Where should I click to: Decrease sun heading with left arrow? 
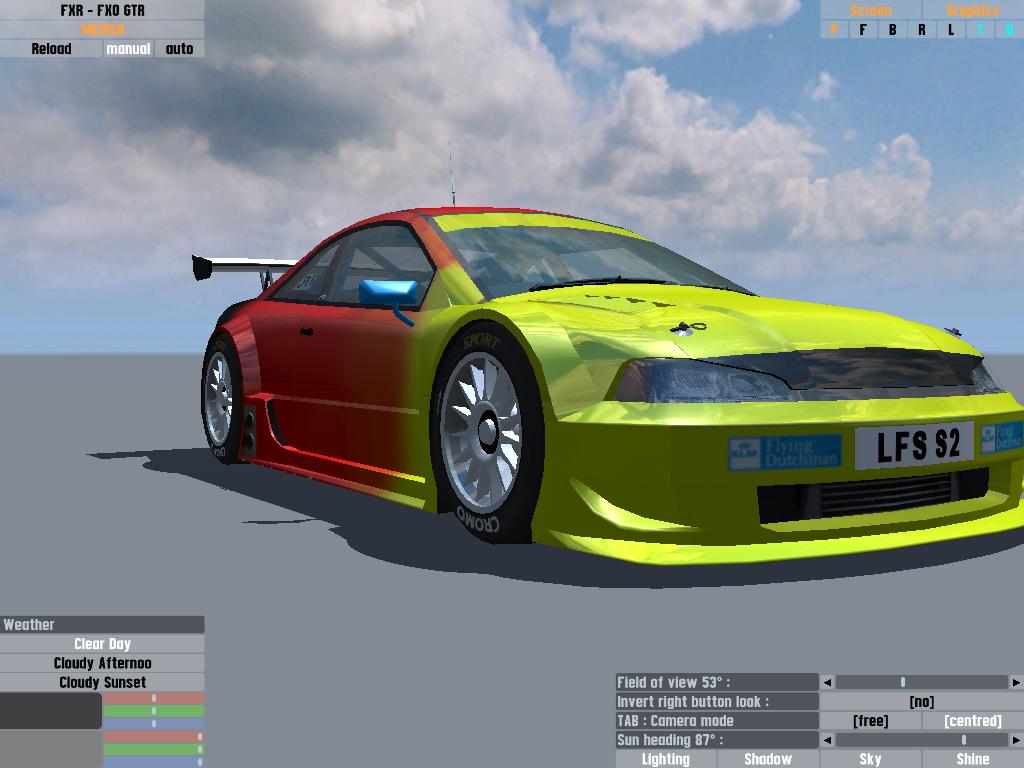tap(827, 740)
